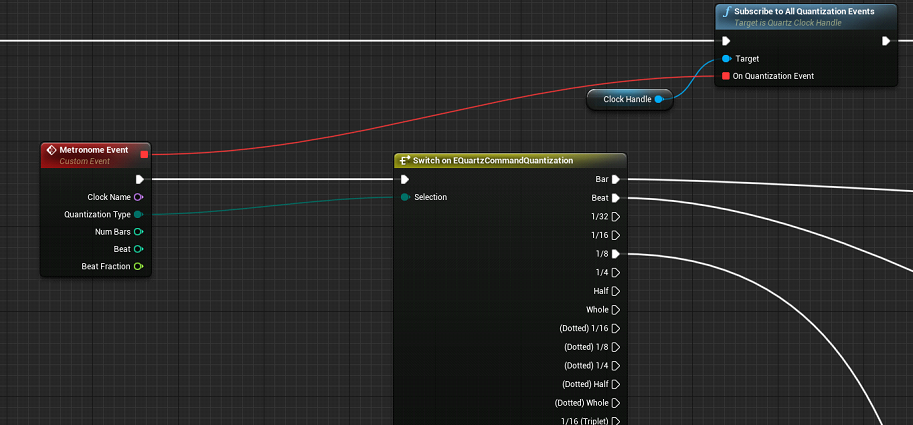The image size is (913, 425).
Task: Click the Beat Fraction output pin
Action: pos(139,267)
